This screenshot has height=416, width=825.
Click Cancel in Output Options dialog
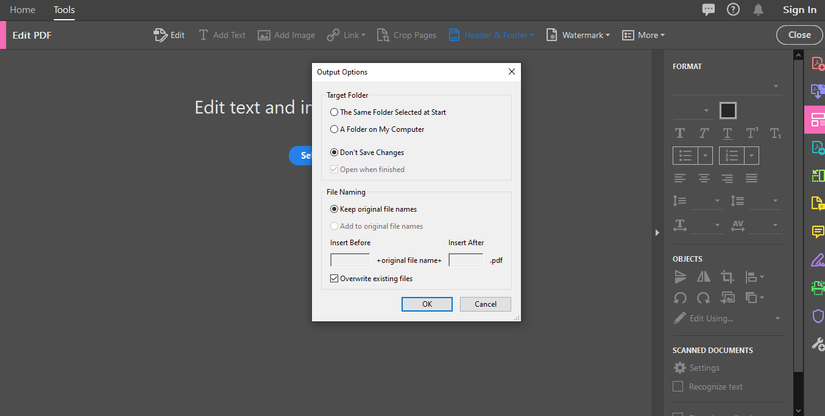(x=485, y=304)
